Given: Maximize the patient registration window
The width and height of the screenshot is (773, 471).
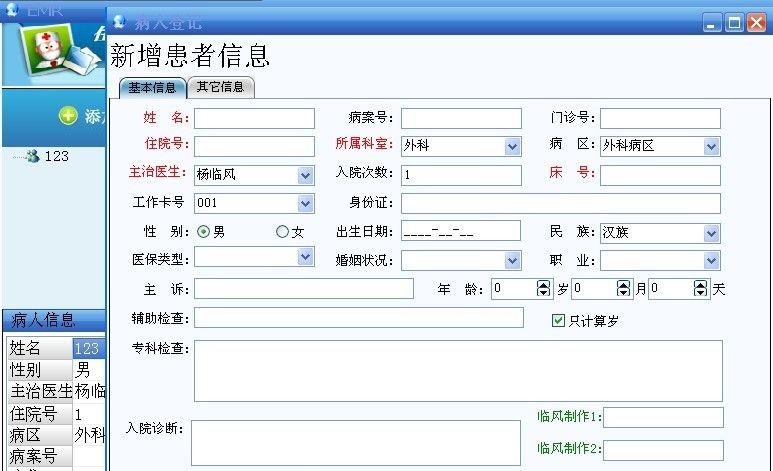Looking at the screenshot, I should [734, 23].
